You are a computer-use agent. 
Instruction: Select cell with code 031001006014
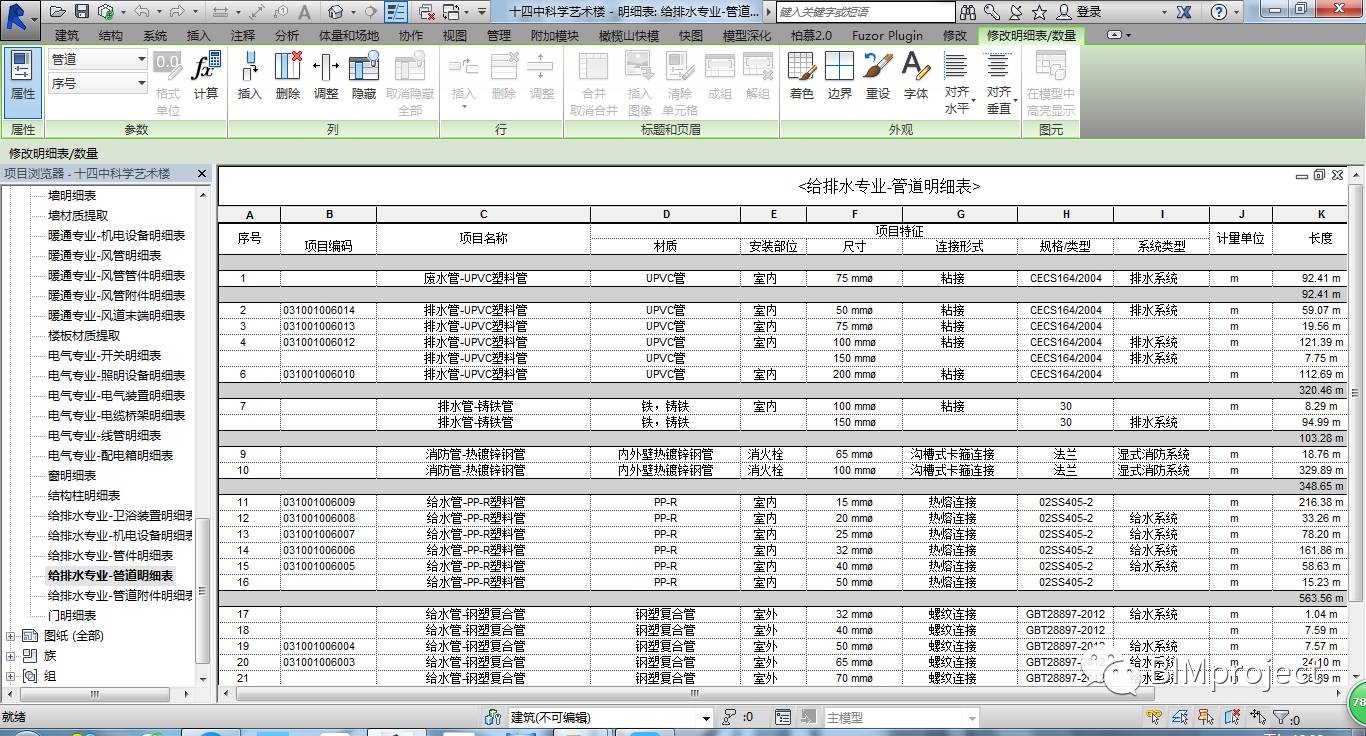pos(328,311)
